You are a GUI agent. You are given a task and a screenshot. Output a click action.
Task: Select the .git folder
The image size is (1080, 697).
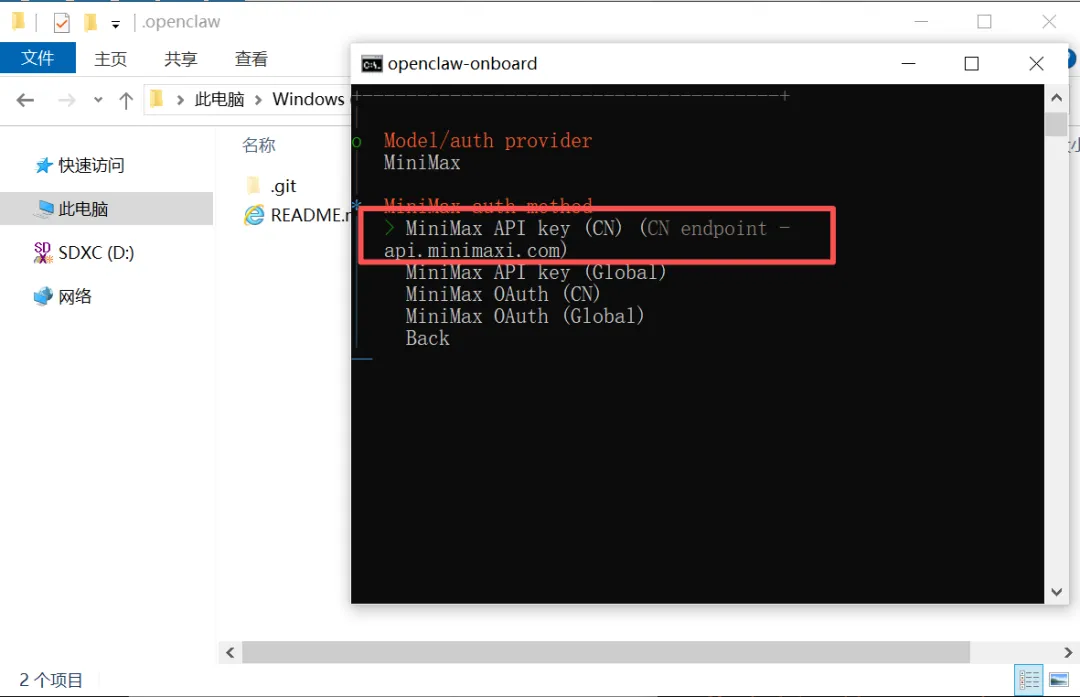pyautogui.click(x=283, y=186)
